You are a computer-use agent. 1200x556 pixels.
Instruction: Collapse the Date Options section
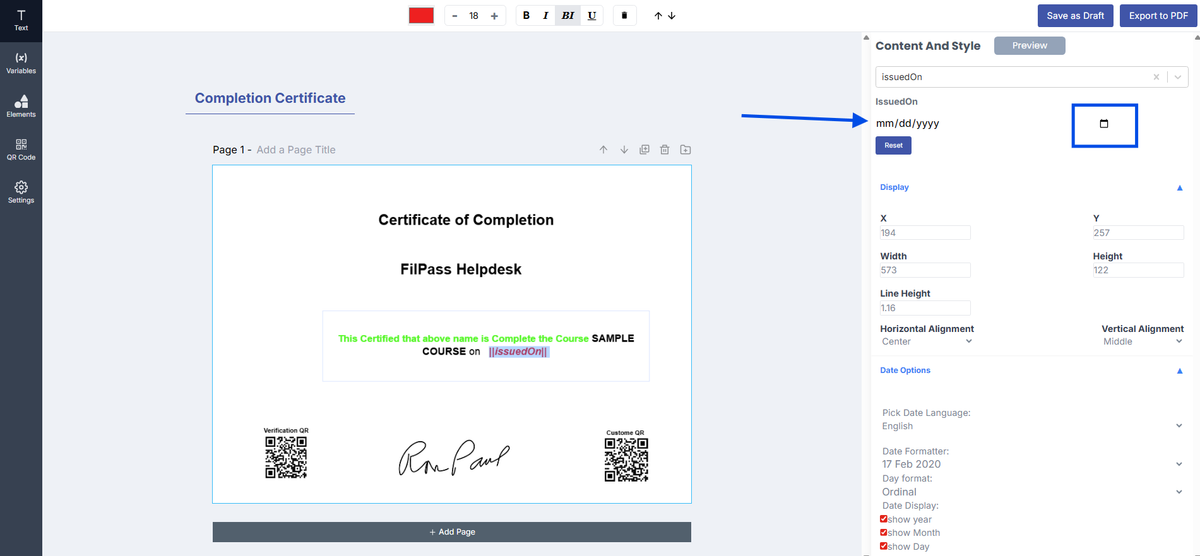click(x=1180, y=371)
